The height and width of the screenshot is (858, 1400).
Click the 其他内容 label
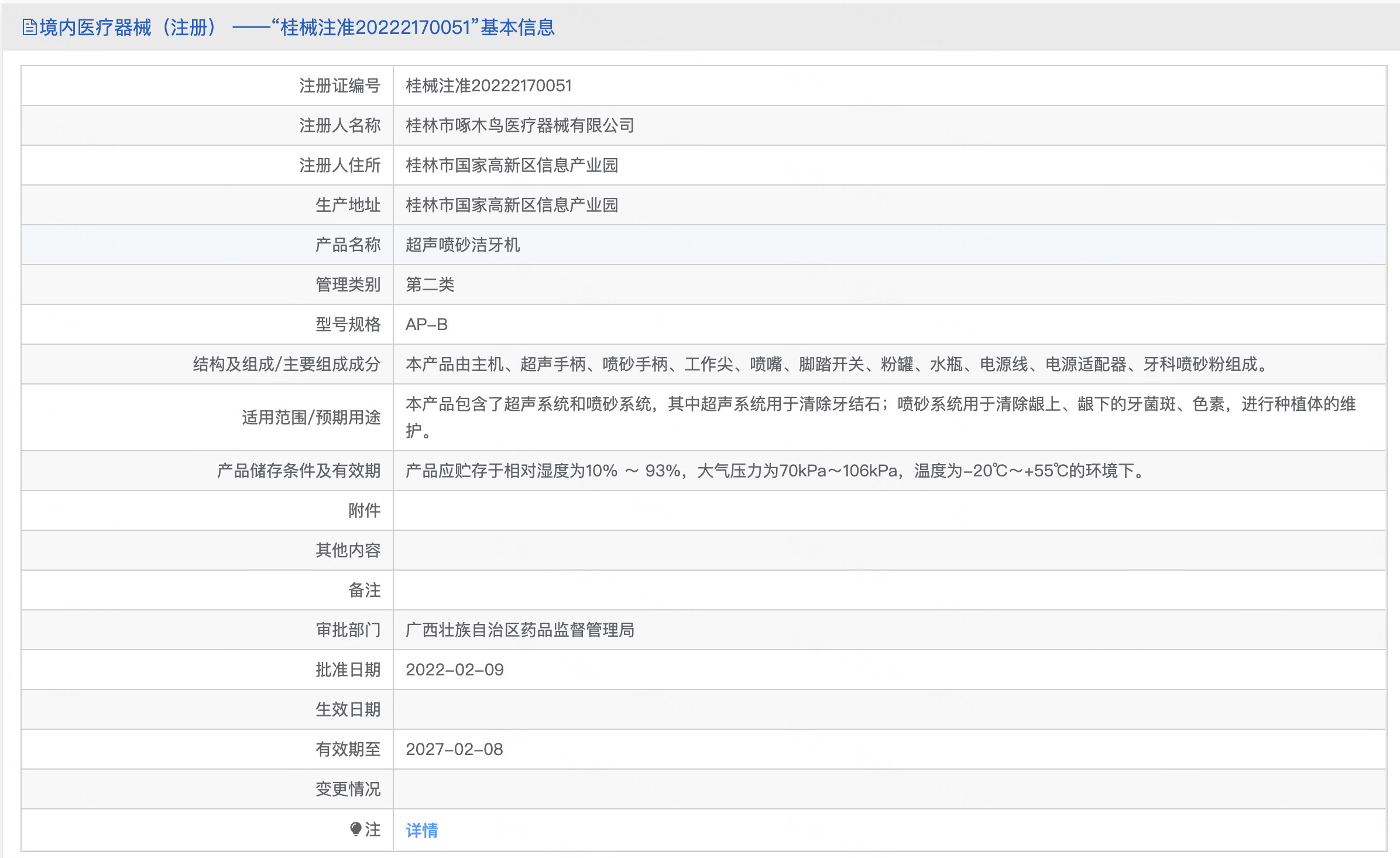pyautogui.click(x=348, y=551)
